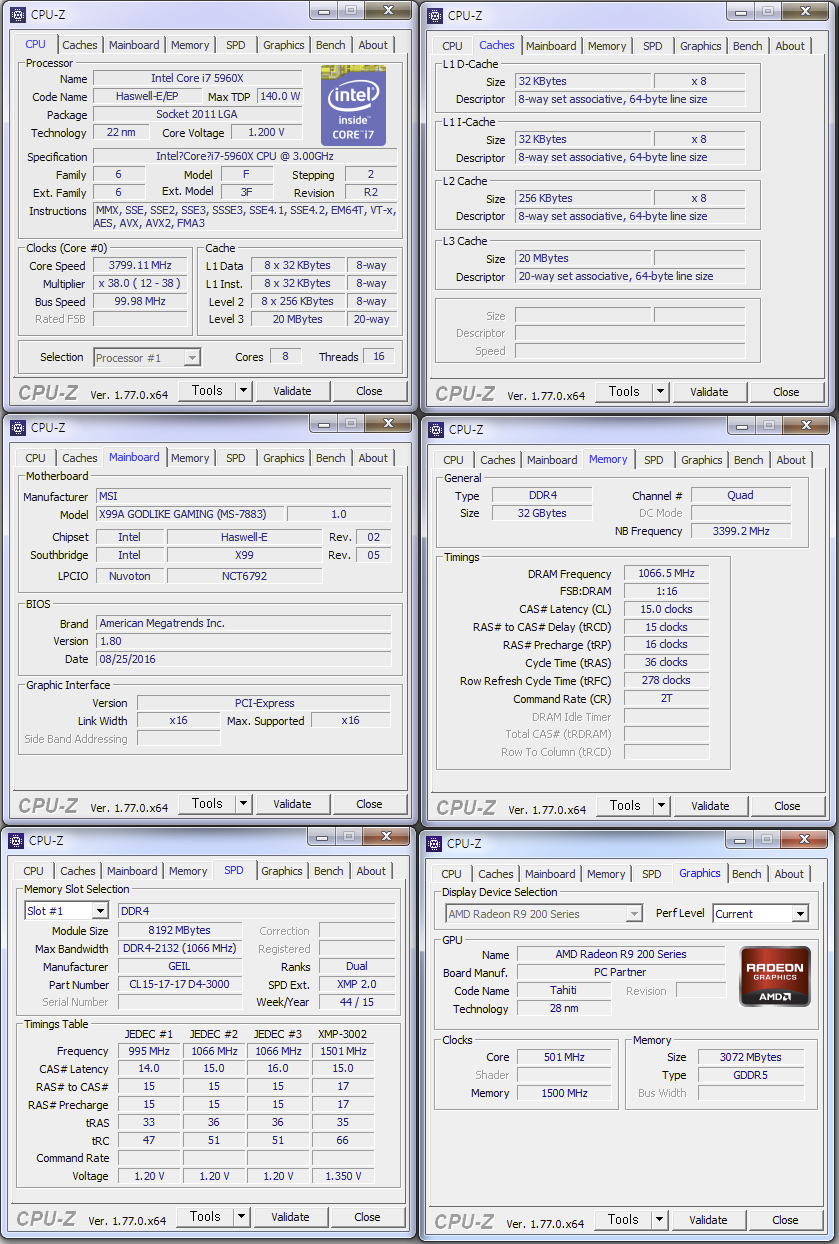Viewport: 839px width, 1244px height.
Task: Click the Core Speed 3799.11 MHz field
Action: [x=140, y=265]
